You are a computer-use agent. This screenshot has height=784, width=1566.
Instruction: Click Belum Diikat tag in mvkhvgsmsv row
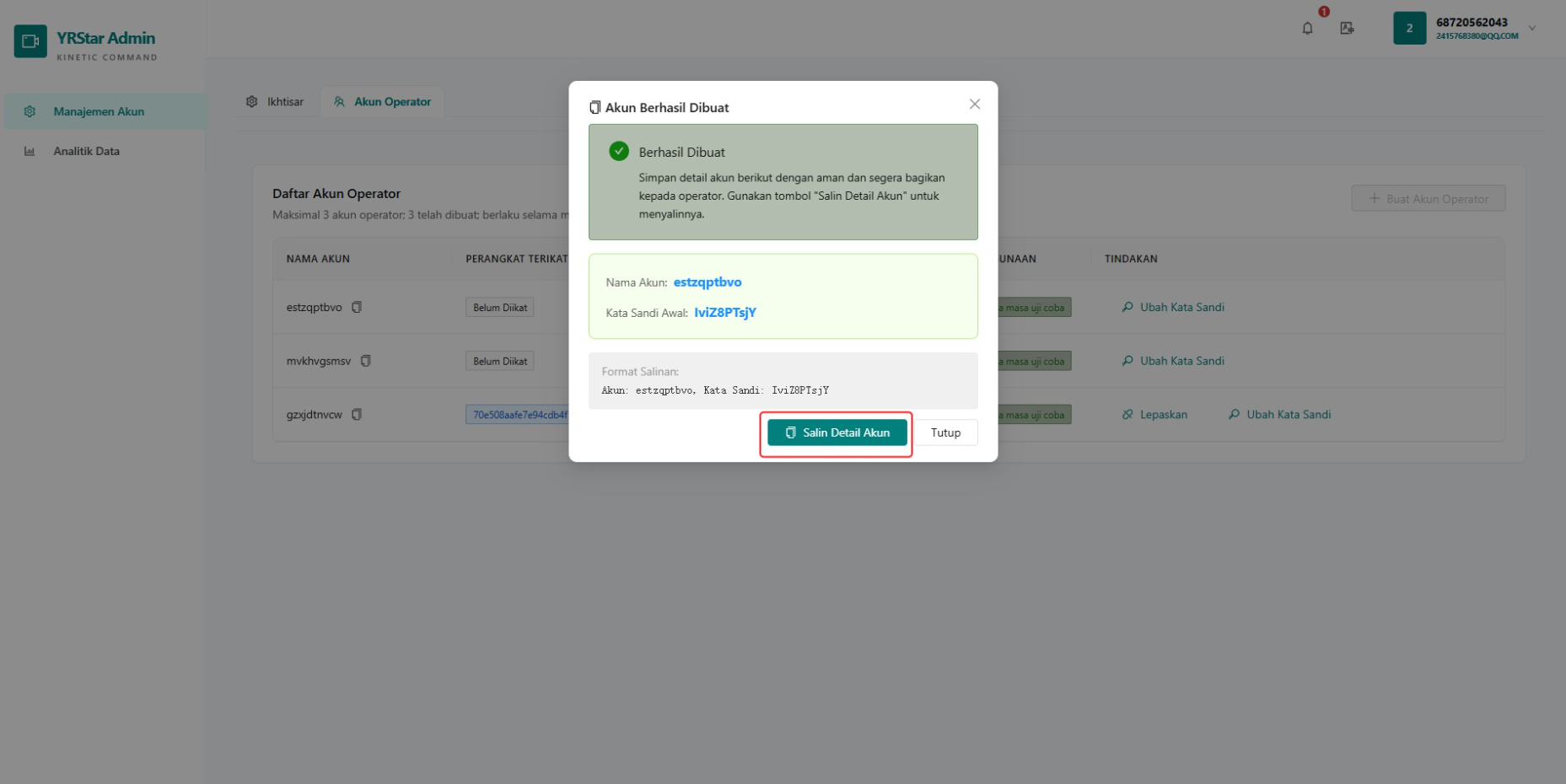[x=499, y=361]
